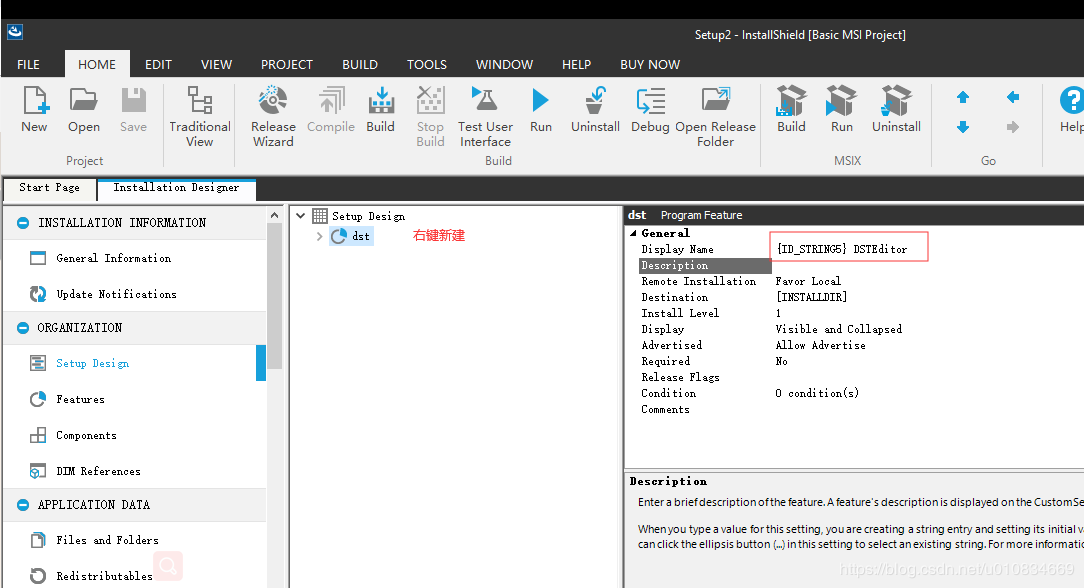Collapse the Setup Design tree root
The height and width of the screenshot is (588, 1084).
pos(300,216)
